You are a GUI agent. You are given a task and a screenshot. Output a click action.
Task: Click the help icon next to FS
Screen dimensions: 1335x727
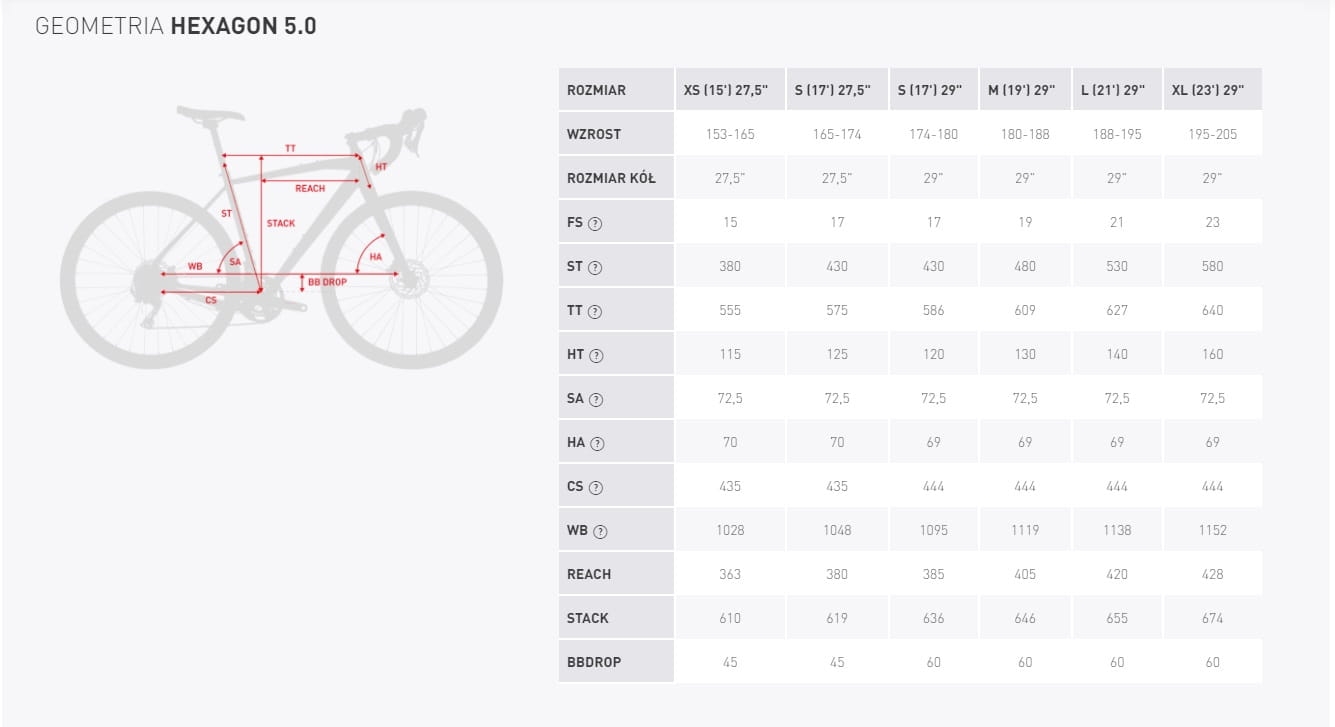tap(595, 223)
